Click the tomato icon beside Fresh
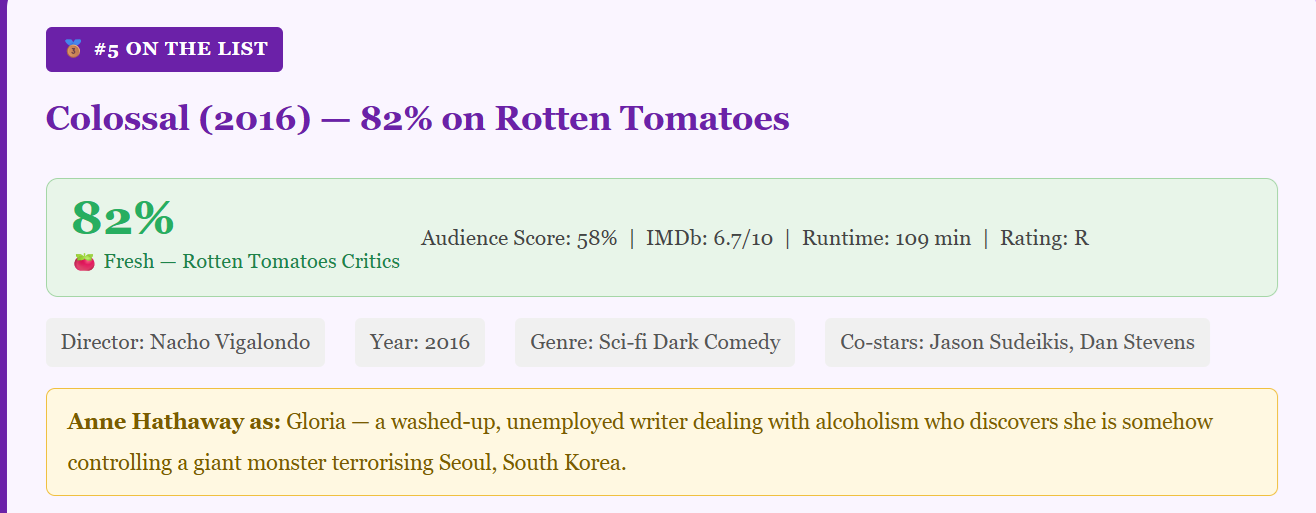This screenshot has height=513, width=1316. click(x=84, y=262)
